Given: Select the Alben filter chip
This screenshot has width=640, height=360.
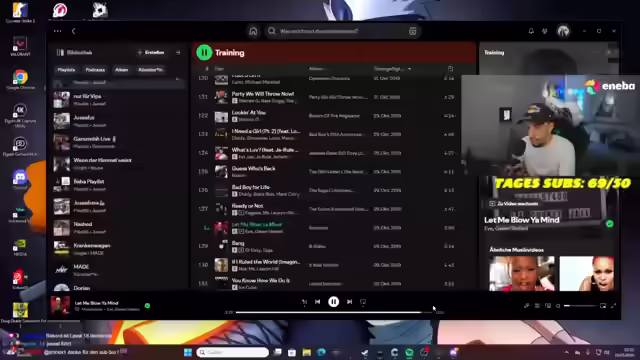Looking at the screenshot, I should tap(121, 70).
